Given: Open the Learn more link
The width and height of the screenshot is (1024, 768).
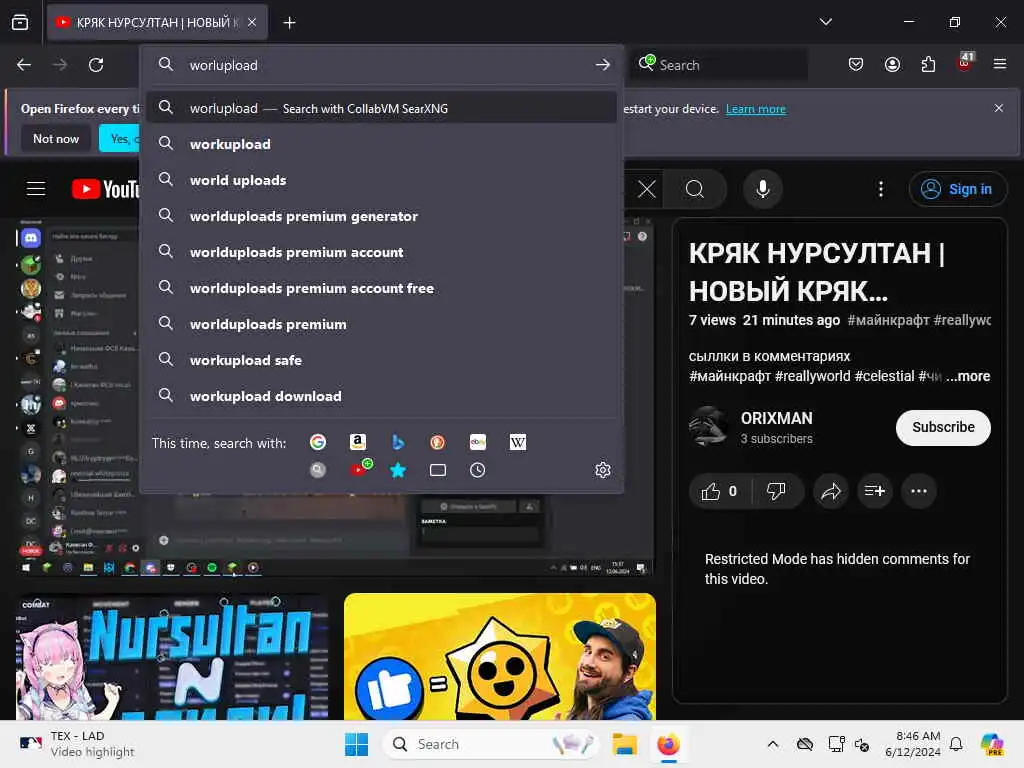Looking at the screenshot, I should [x=756, y=109].
